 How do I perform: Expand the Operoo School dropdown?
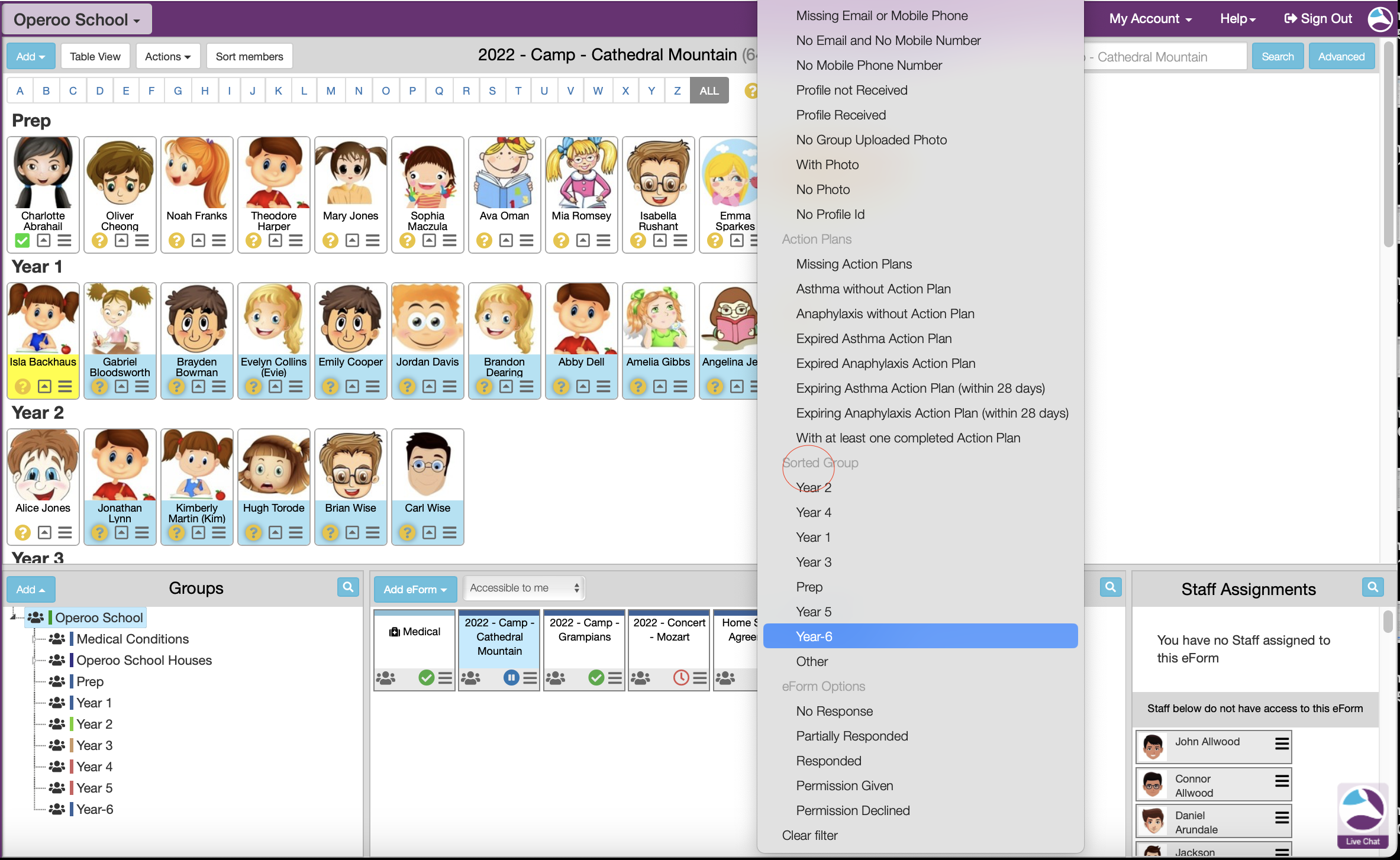(x=77, y=20)
